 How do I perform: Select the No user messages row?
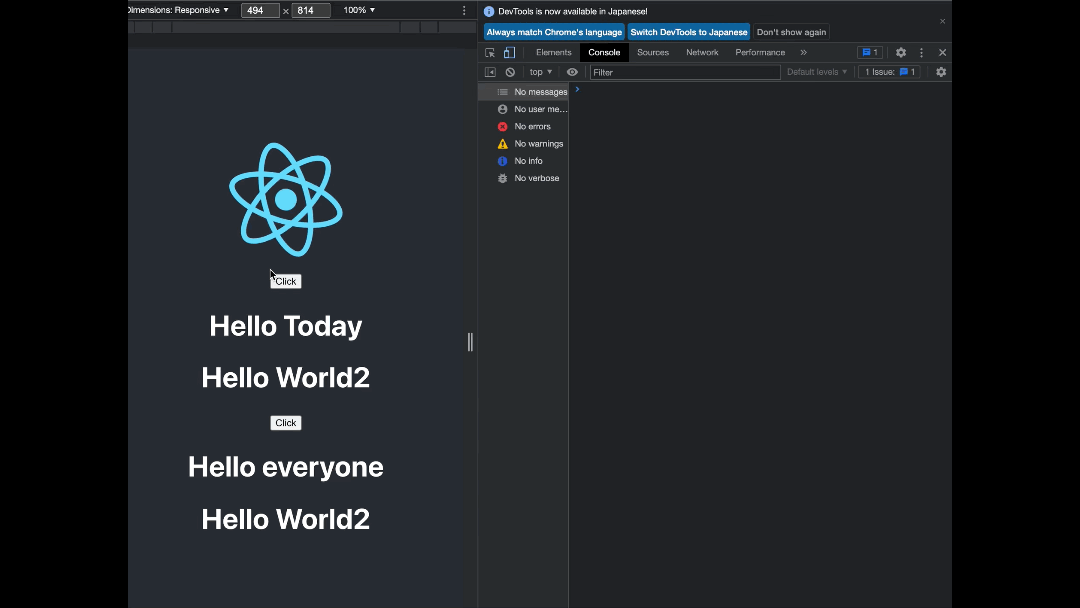tap(523, 109)
